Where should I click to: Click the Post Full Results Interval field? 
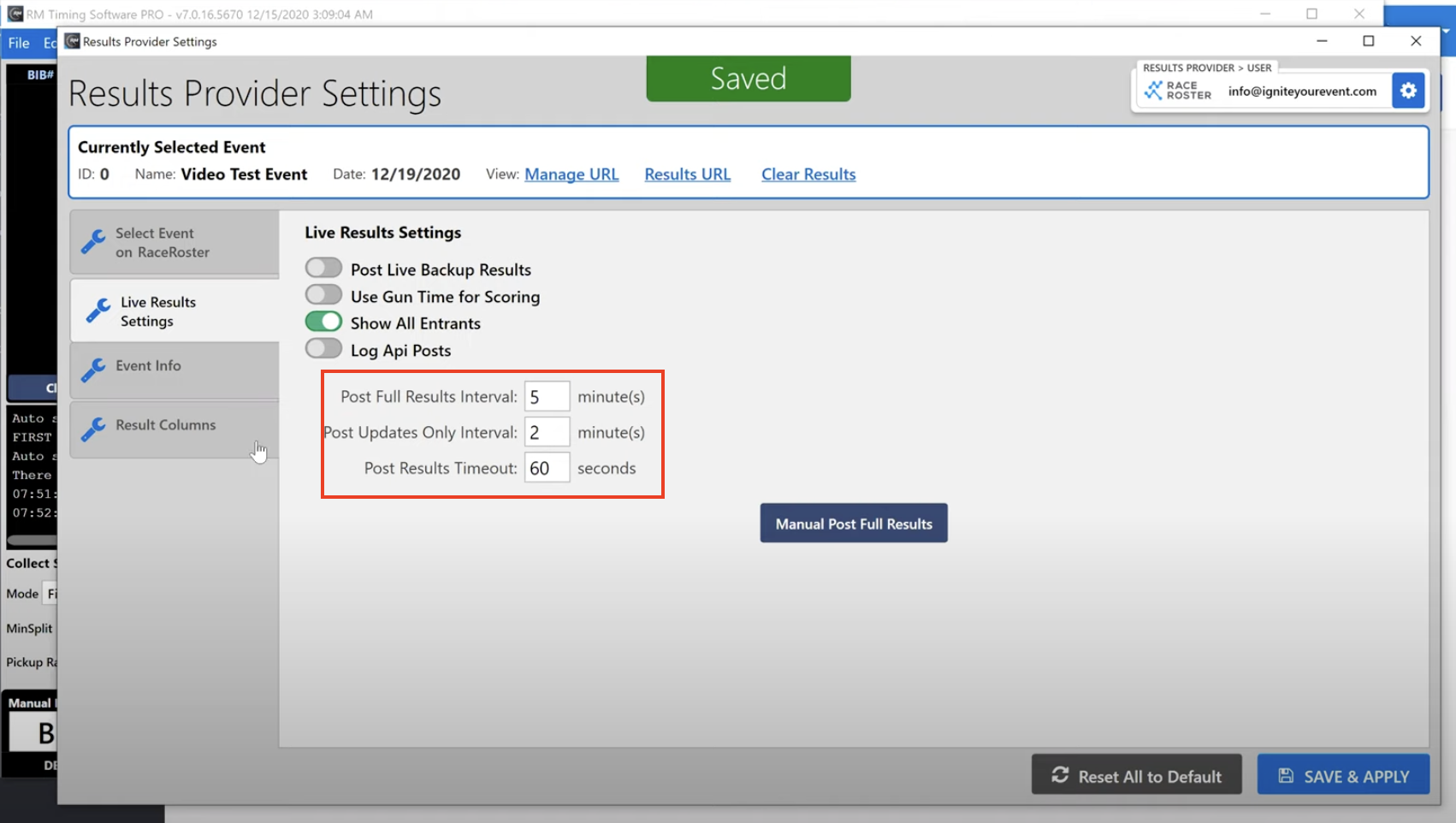coord(547,397)
